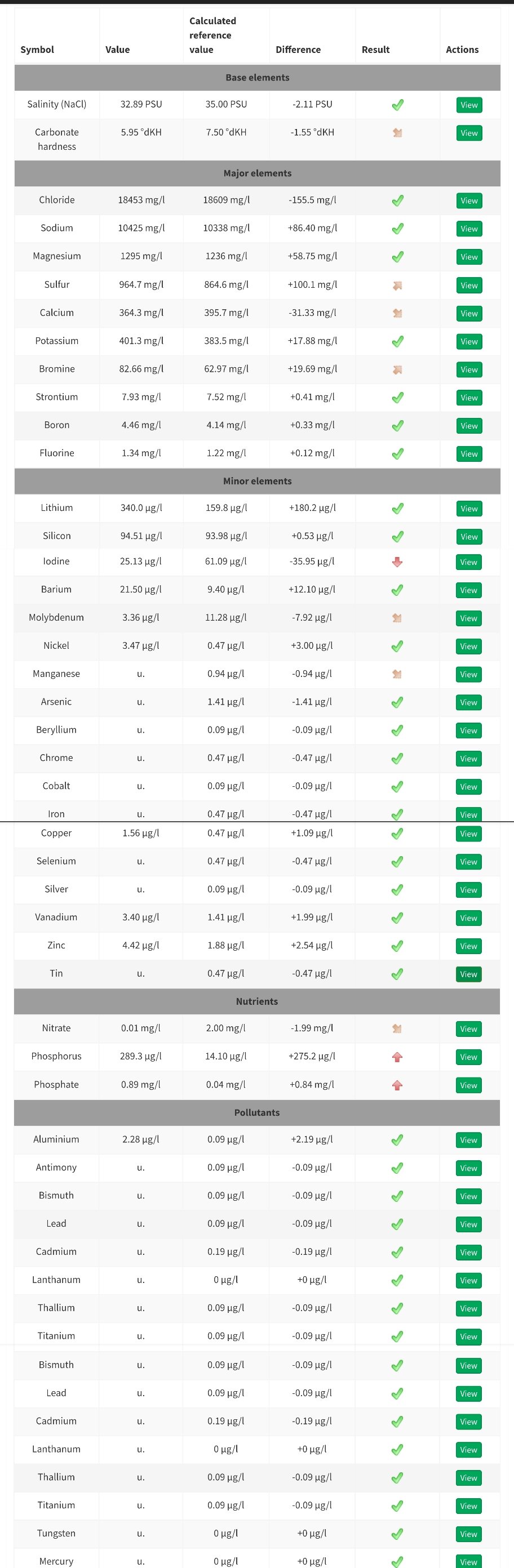Screen dimensions: 514x1568
Task: Click the red down arrow for Iodine
Action: (x=397, y=562)
